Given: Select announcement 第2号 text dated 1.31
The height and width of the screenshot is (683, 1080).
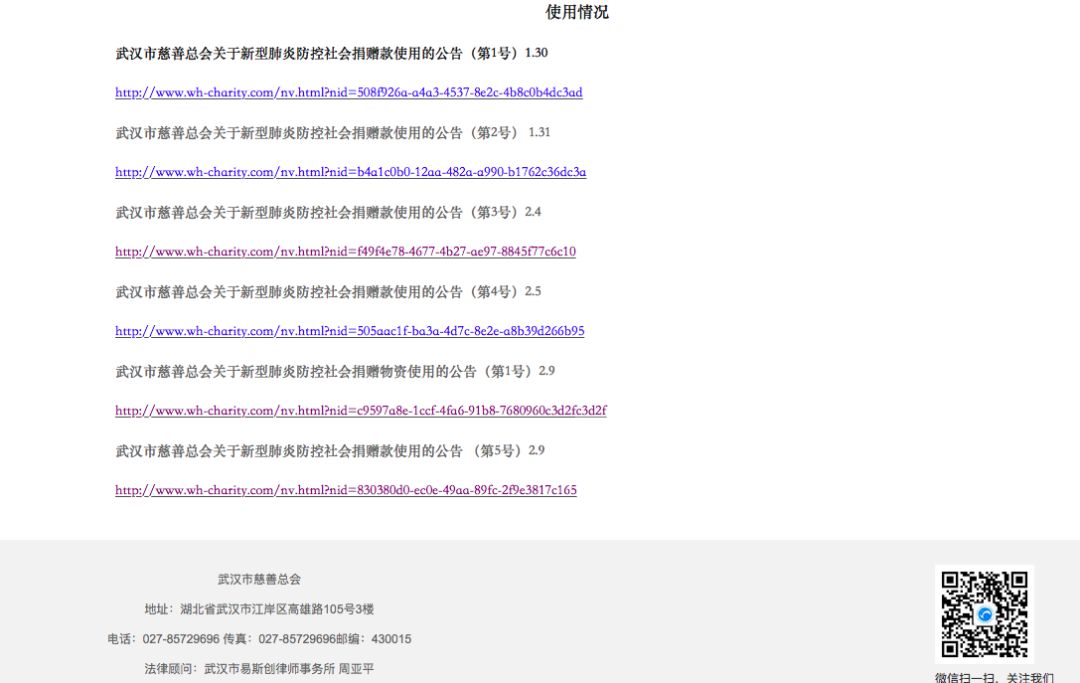Looking at the screenshot, I should tap(333, 132).
